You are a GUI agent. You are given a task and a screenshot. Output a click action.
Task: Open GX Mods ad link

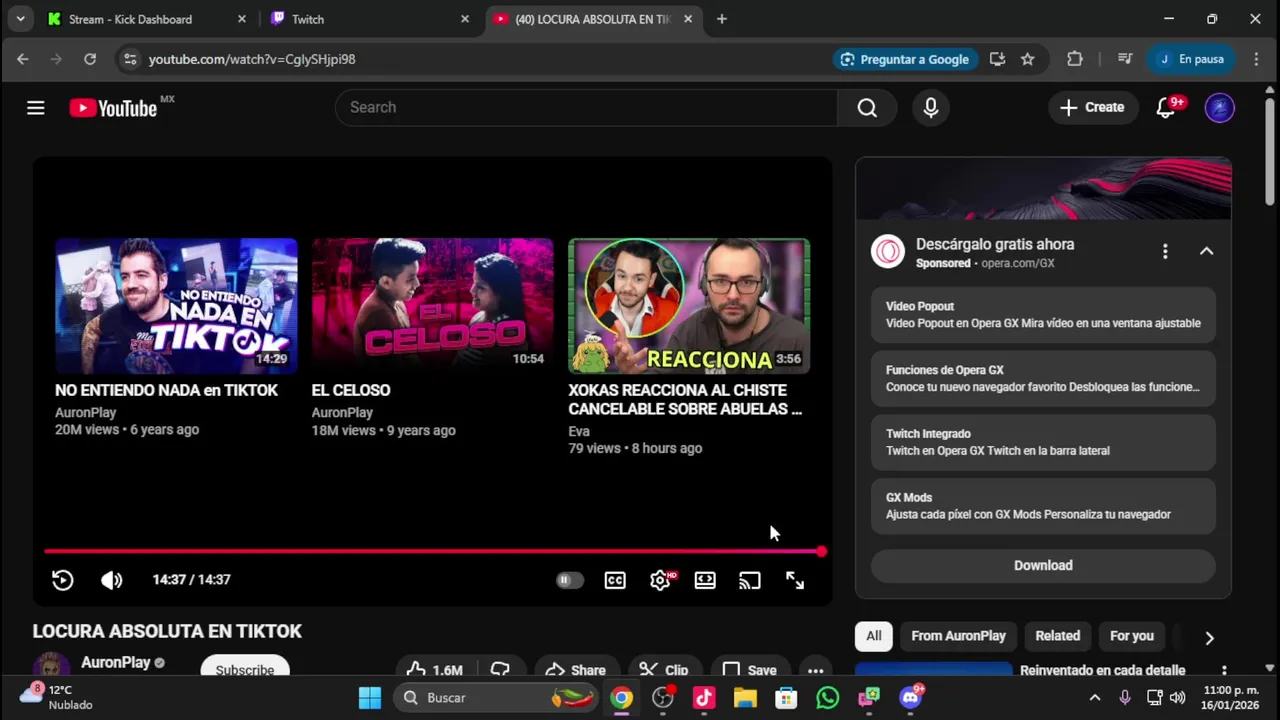(1043, 506)
